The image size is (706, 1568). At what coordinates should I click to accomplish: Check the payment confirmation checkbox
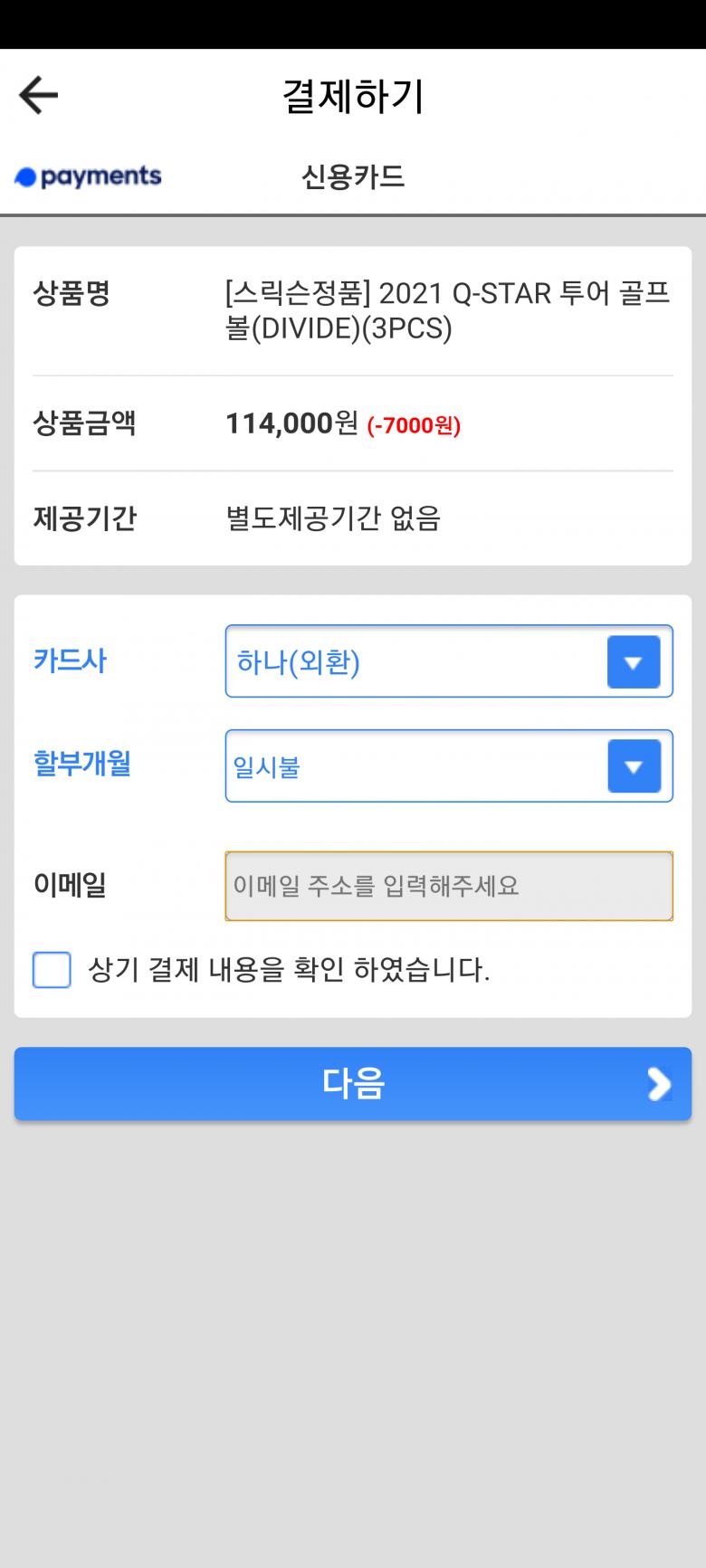tap(52, 970)
